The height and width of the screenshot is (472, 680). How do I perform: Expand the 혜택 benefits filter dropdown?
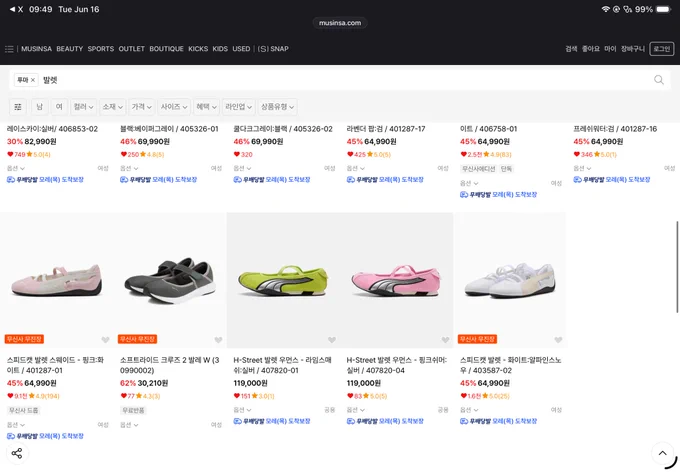(x=206, y=107)
